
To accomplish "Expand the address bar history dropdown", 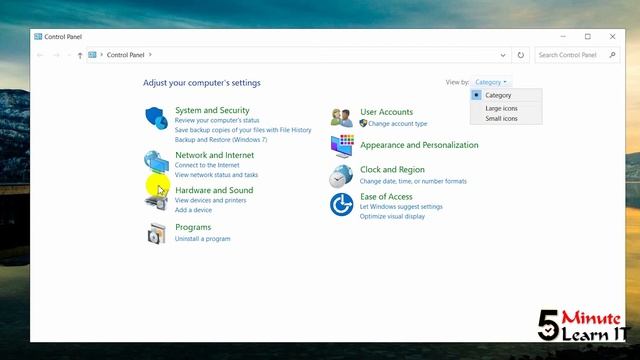I will click(503, 55).
